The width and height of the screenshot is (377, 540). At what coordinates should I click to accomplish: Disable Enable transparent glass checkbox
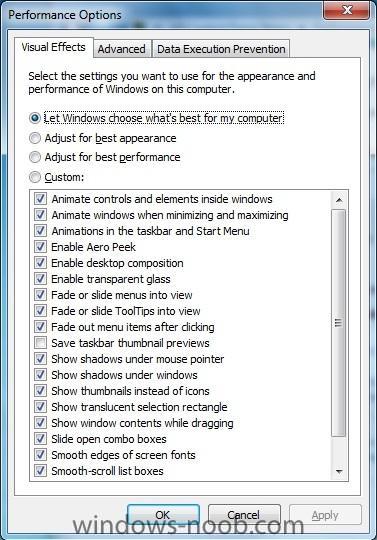point(40,279)
